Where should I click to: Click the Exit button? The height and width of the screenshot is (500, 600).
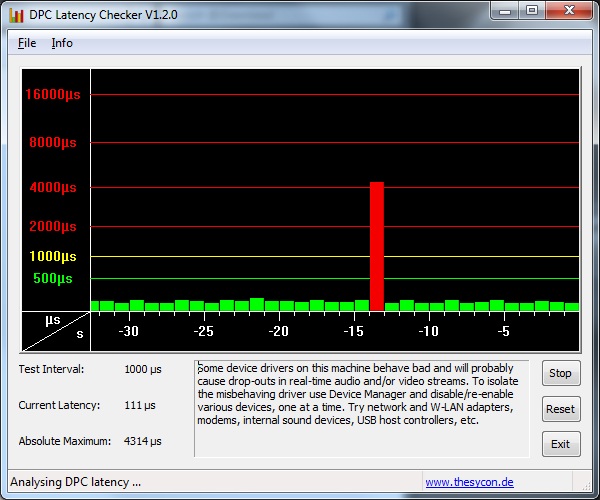(x=560, y=444)
